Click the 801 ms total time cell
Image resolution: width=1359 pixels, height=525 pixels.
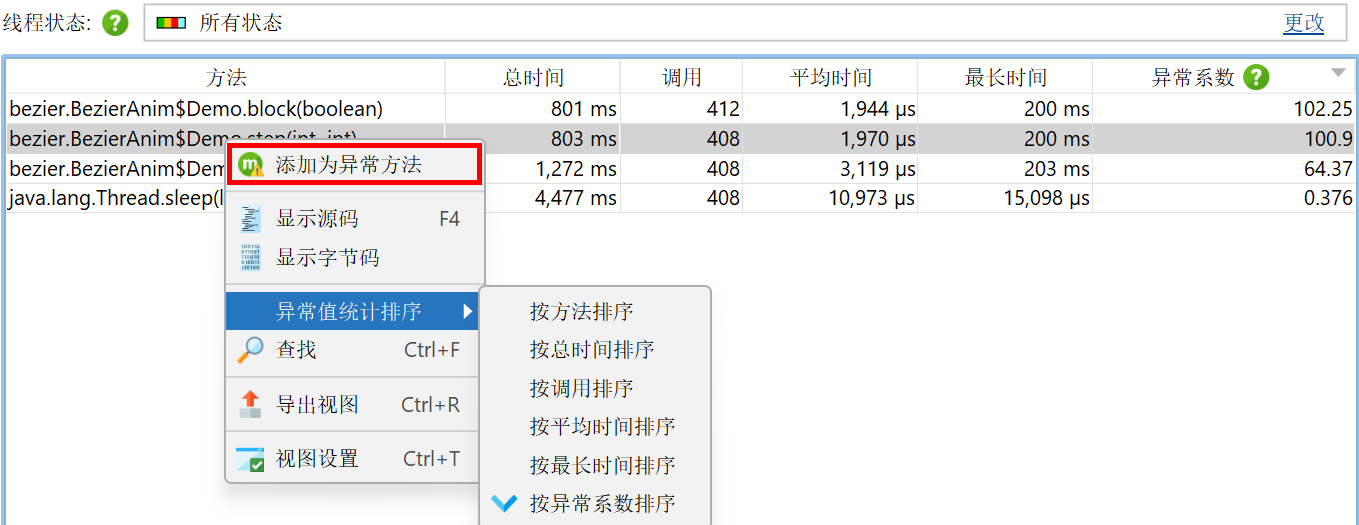pos(533,109)
